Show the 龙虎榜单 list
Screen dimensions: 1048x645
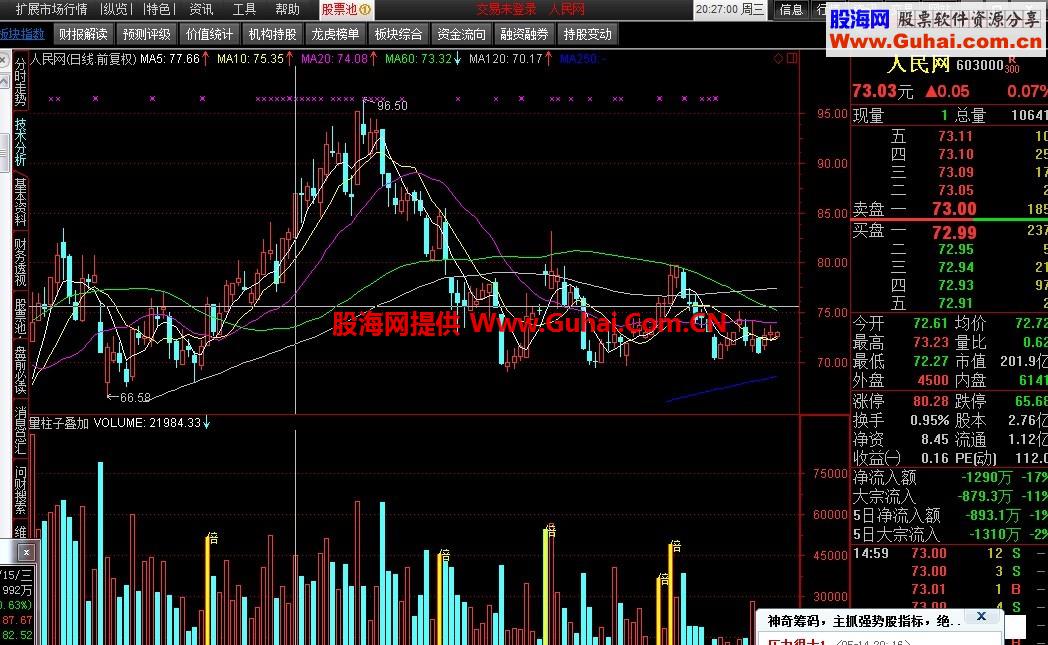(x=335, y=34)
